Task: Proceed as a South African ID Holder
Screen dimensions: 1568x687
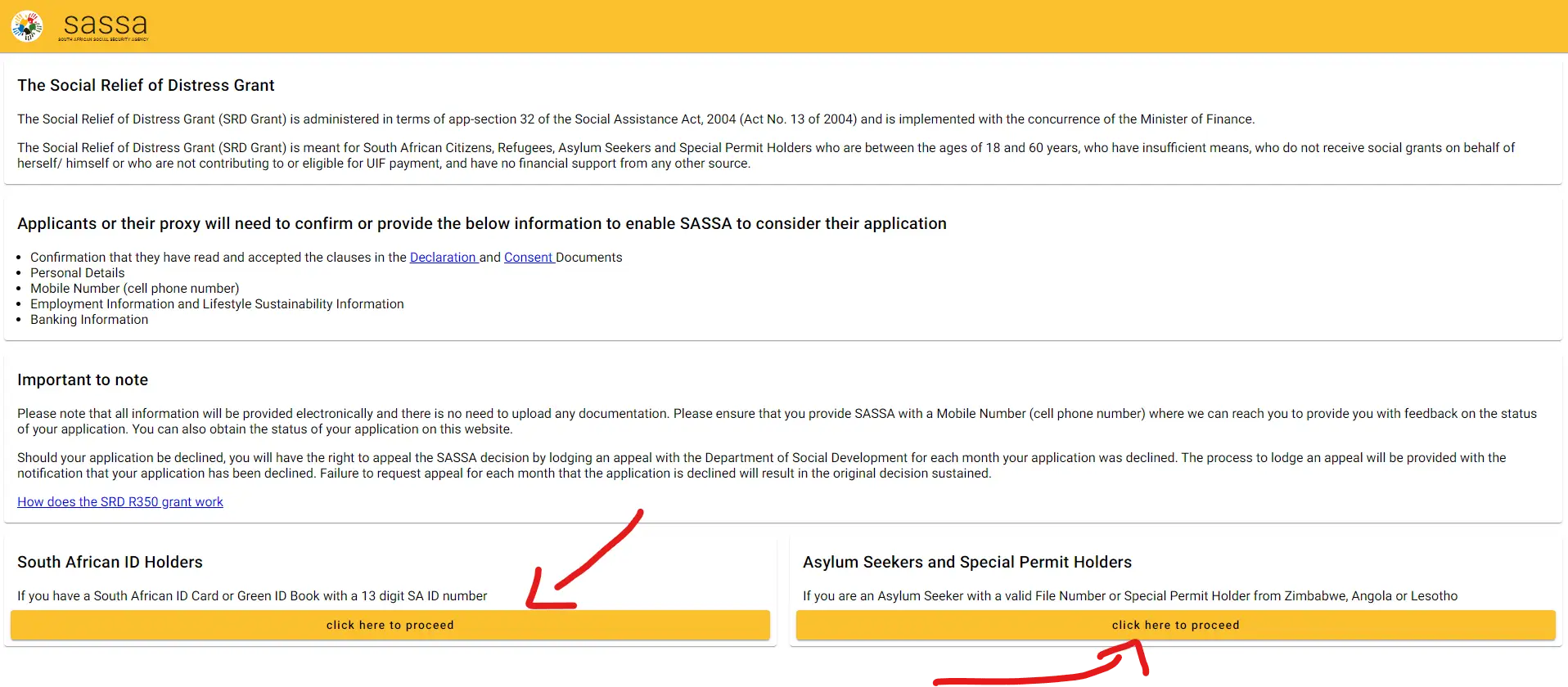Action: pyautogui.click(x=390, y=625)
